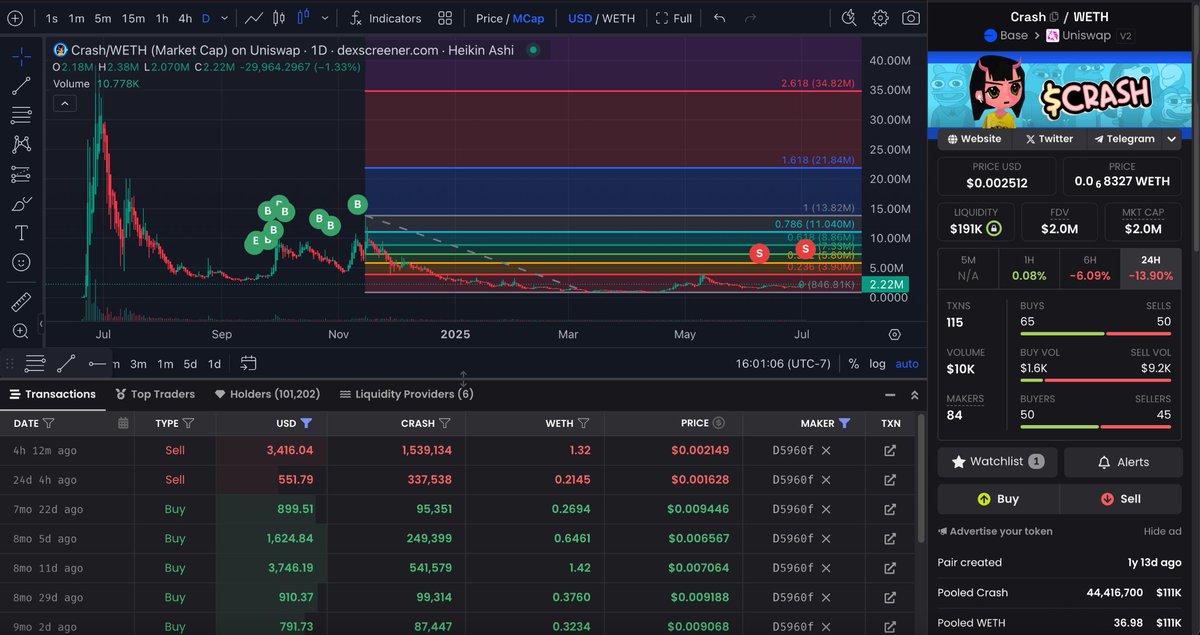Switch chart to MCap mode
Viewport: 1200px width, 635px height.
(529, 18)
